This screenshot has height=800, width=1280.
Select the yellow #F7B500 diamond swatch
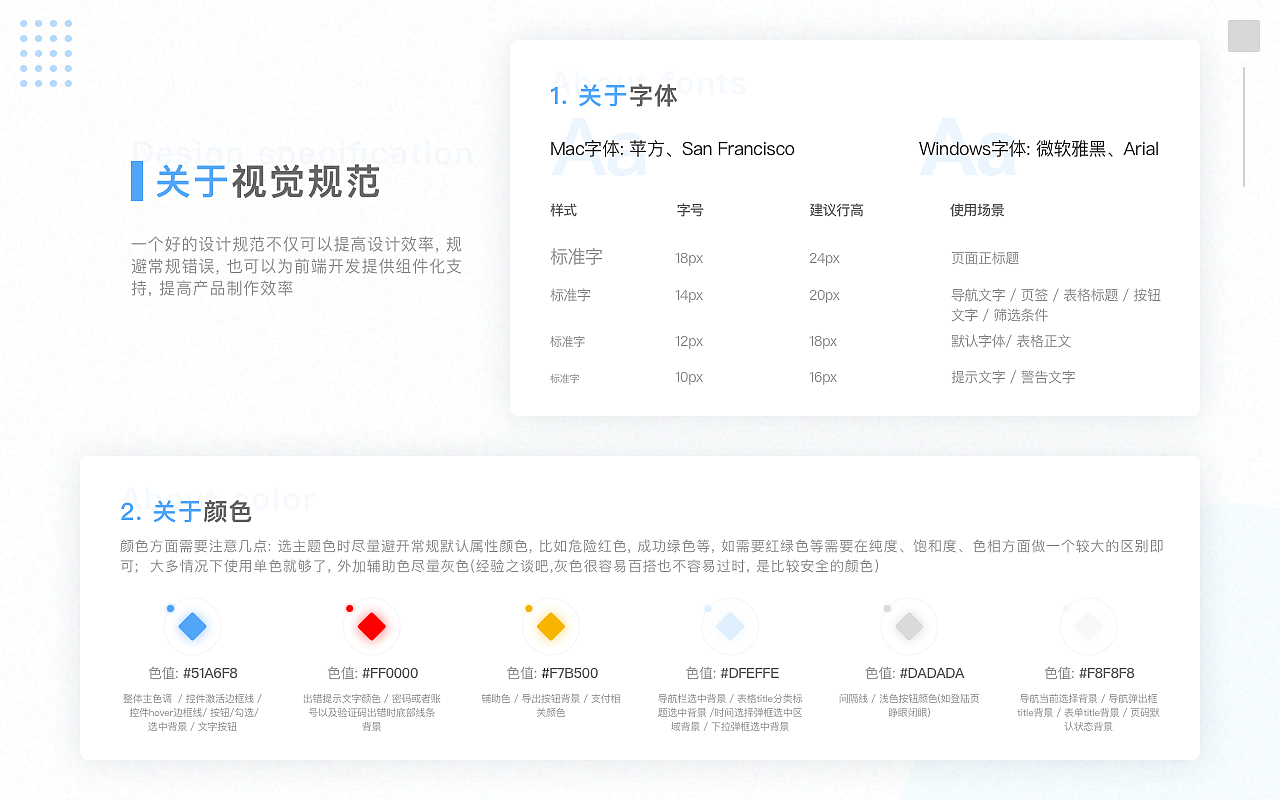point(550,625)
